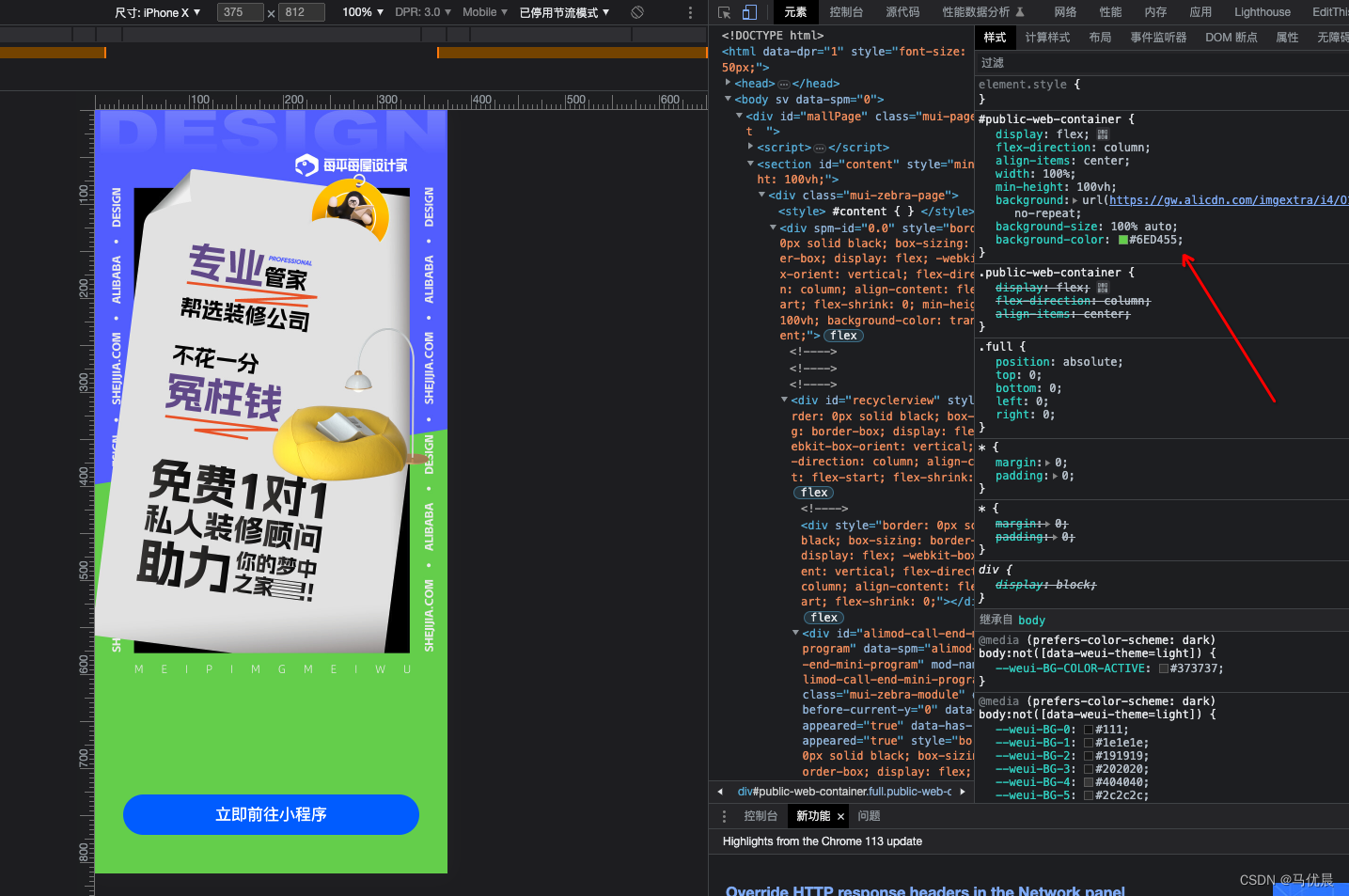Open the 问题 drawer tab
Screen dimensions: 1349x896
click(x=869, y=816)
